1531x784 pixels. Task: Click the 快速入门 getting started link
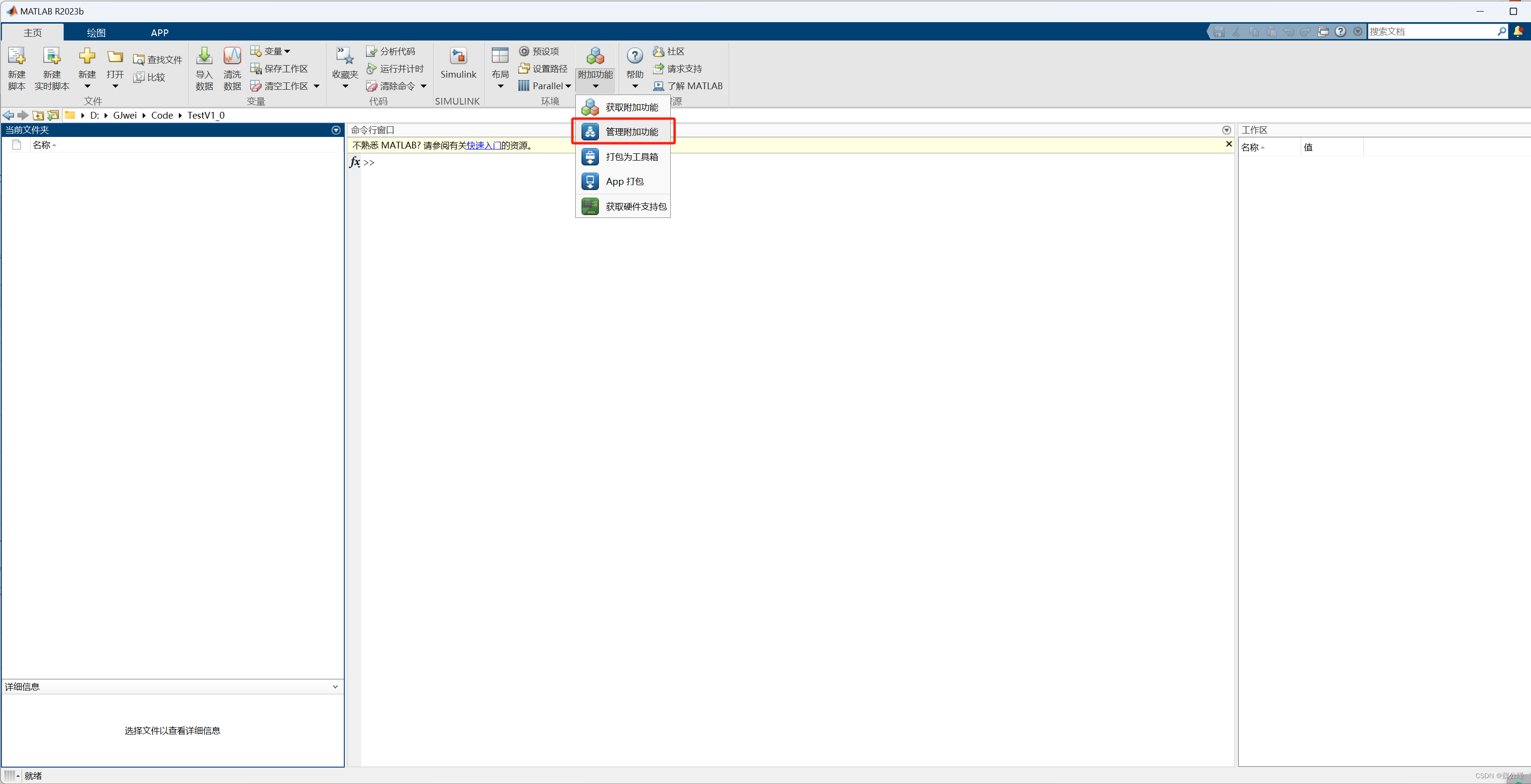(x=483, y=146)
